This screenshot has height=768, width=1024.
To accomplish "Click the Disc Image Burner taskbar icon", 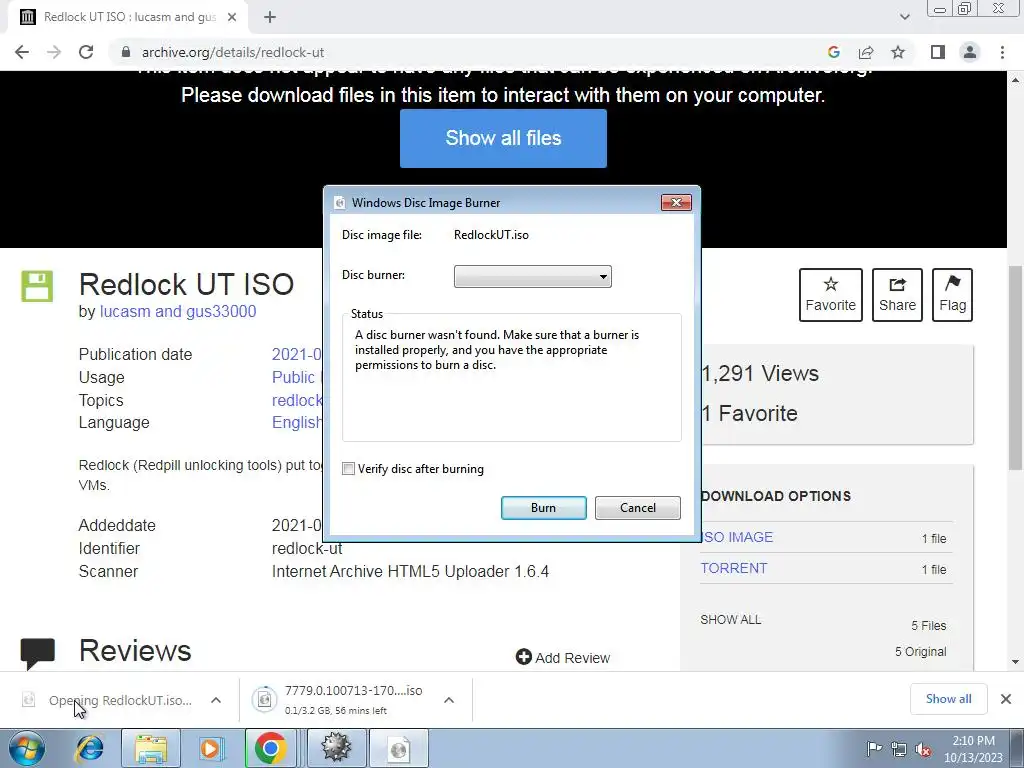I will (399, 748).
